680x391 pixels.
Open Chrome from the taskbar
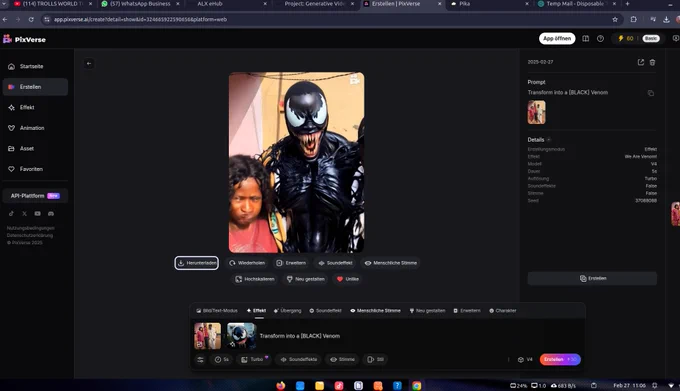tap(416, 385)
